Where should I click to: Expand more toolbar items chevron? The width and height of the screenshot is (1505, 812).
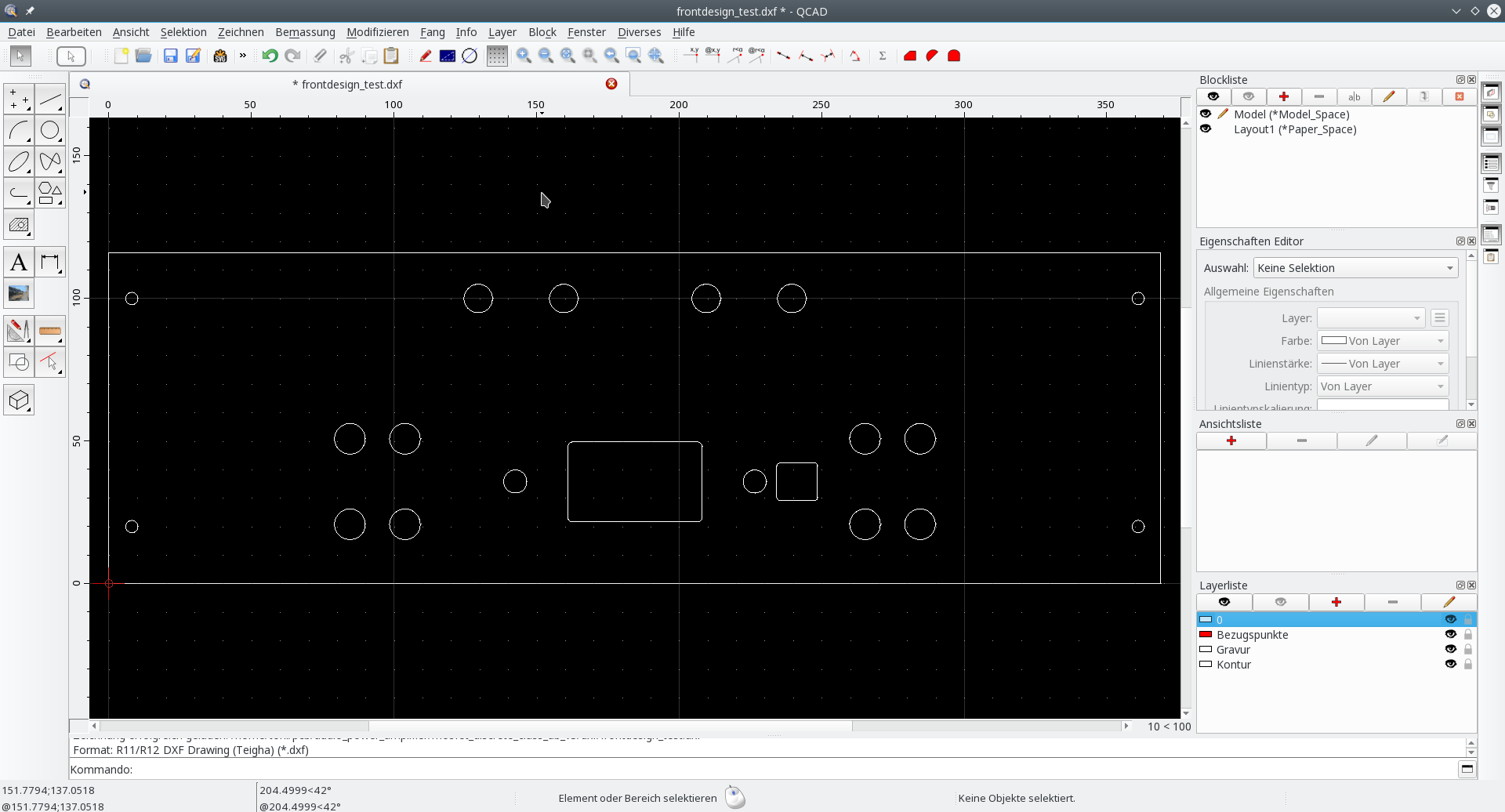point(243,56)
